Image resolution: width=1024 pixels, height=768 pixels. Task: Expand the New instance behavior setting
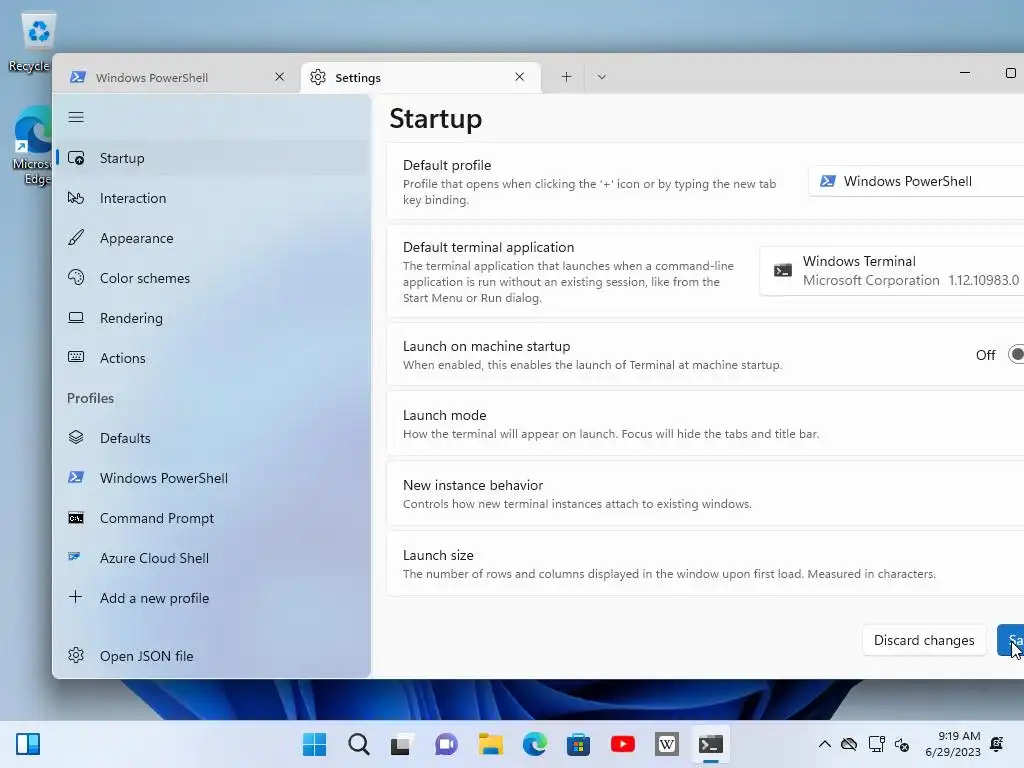(x=705, y=494)
